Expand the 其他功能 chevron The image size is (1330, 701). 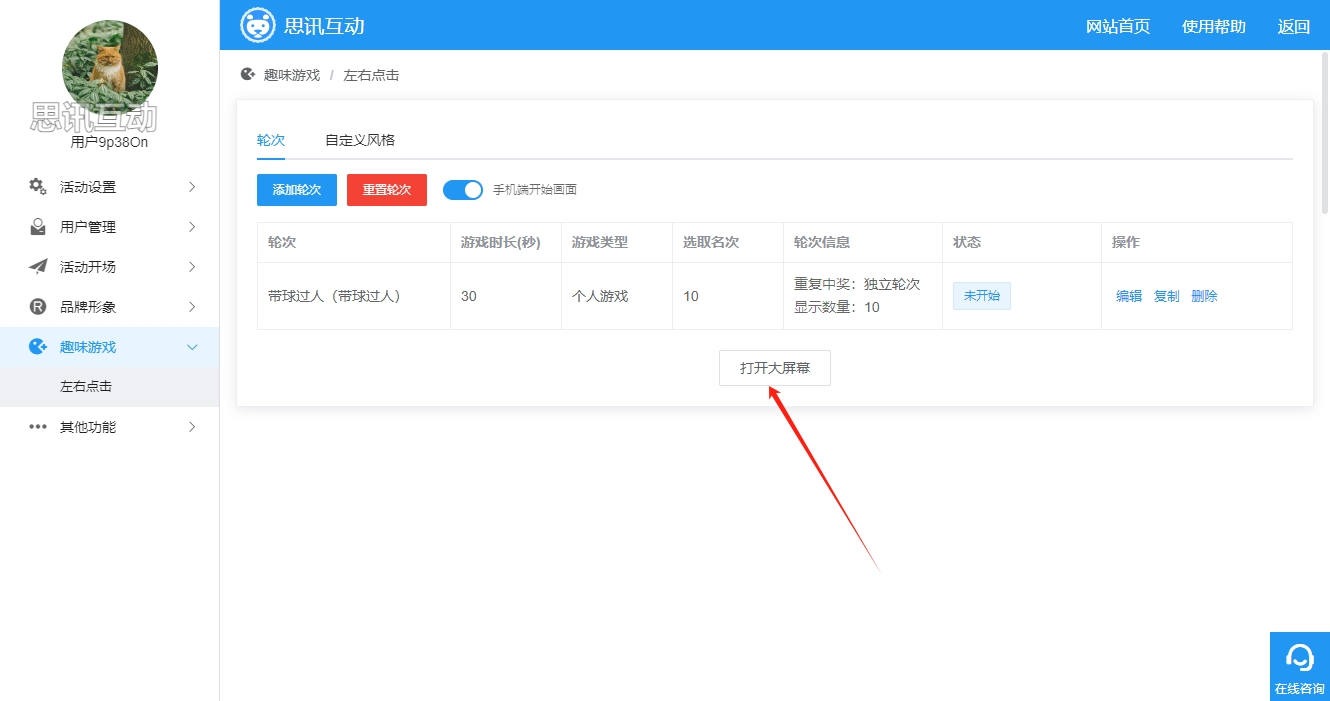tap(192, 427)
